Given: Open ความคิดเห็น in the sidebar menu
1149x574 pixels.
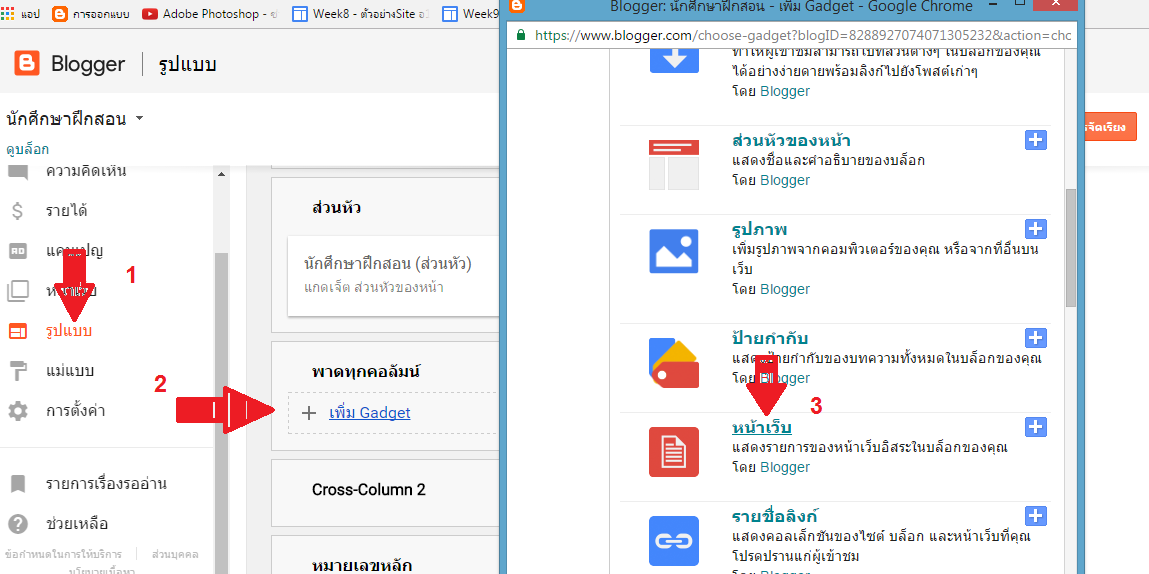Looking at the screenshot, I should [x=86, y=172].
